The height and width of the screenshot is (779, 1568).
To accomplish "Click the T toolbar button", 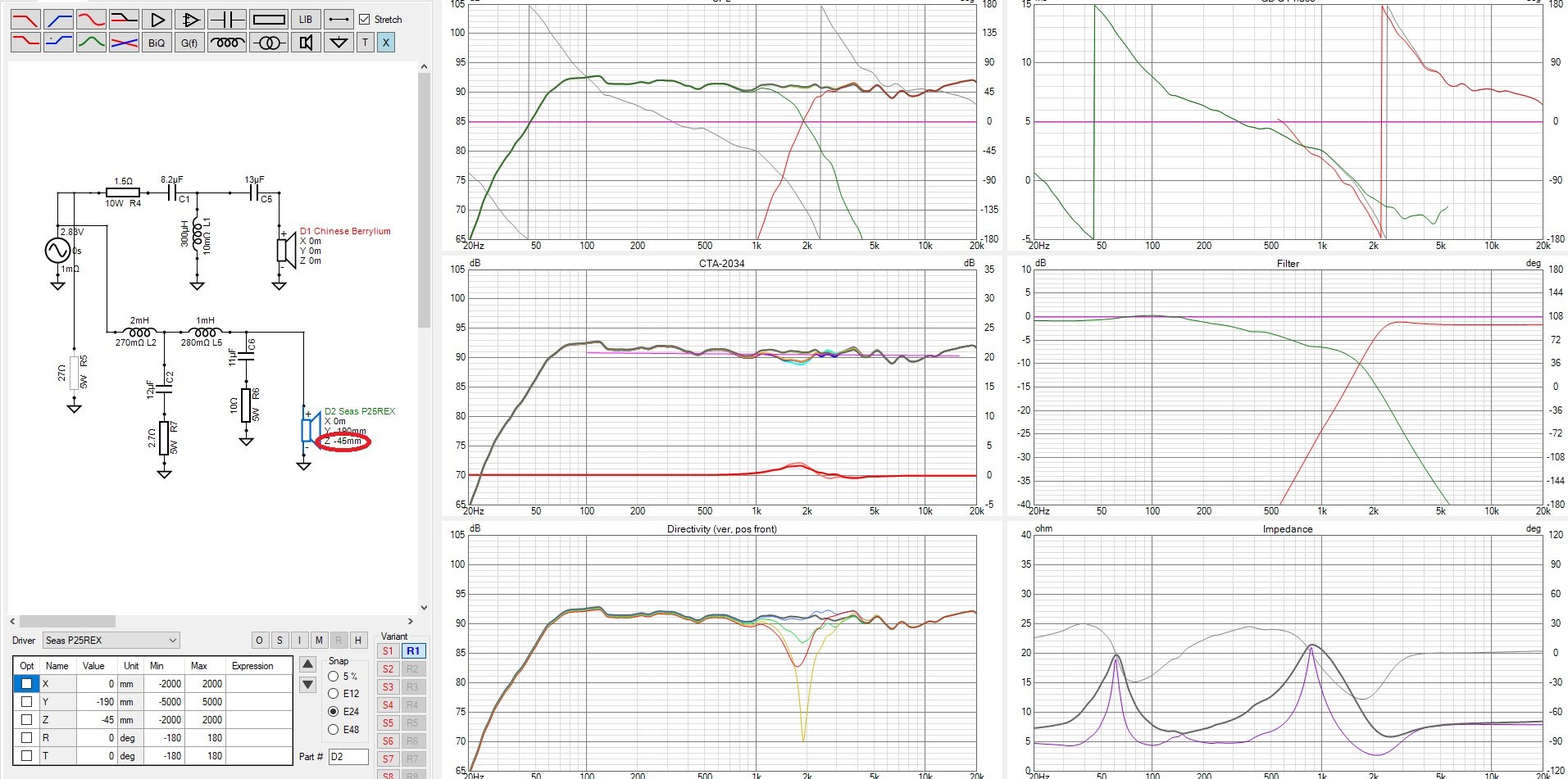I will coord(366,42).
